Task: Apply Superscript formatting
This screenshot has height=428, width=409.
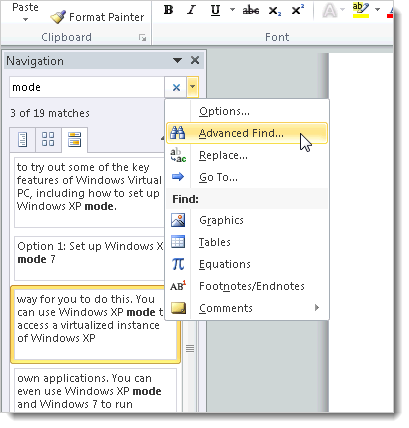Action: (297, 10)
